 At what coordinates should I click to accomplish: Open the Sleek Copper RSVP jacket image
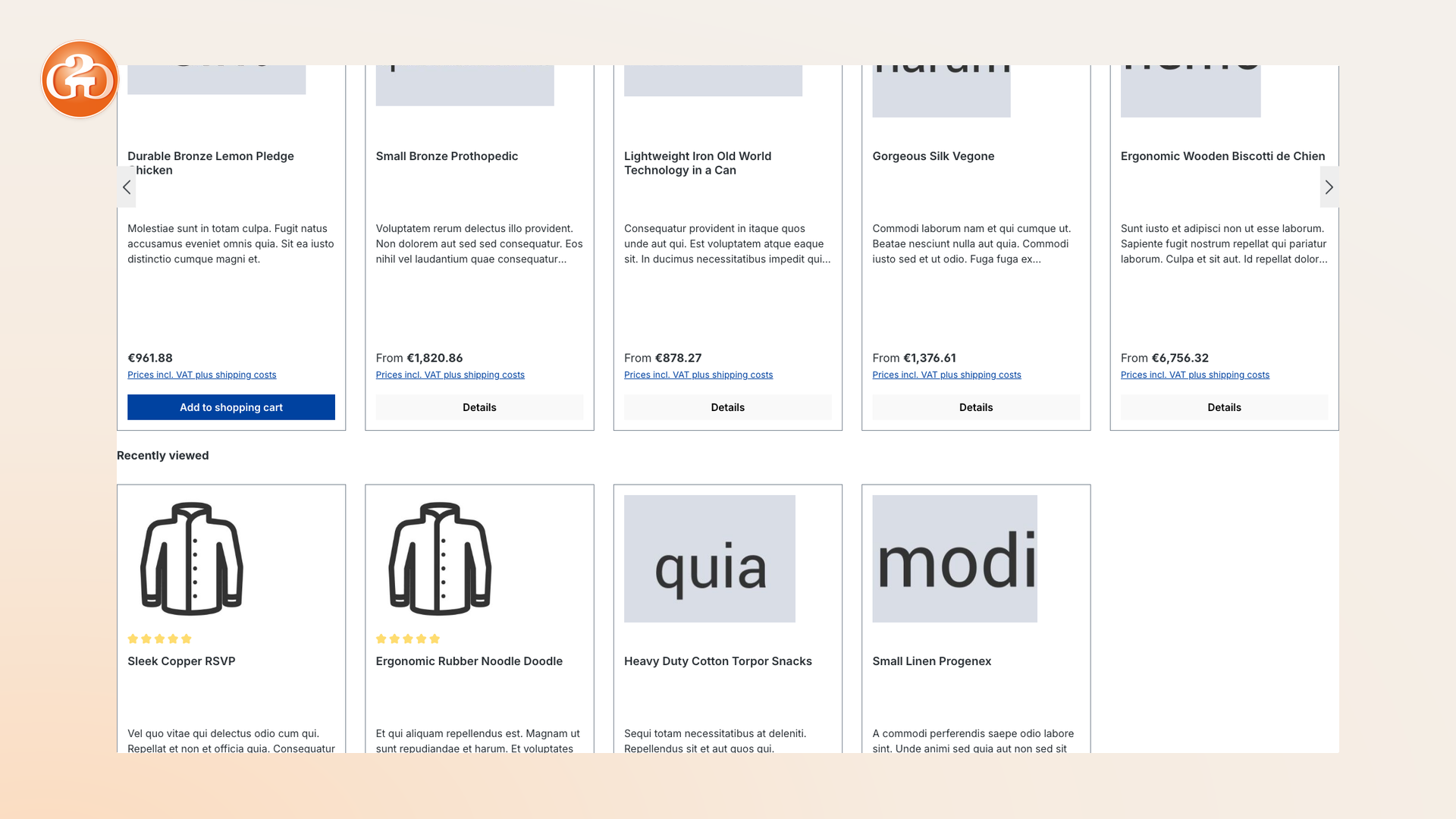[192, 559]
